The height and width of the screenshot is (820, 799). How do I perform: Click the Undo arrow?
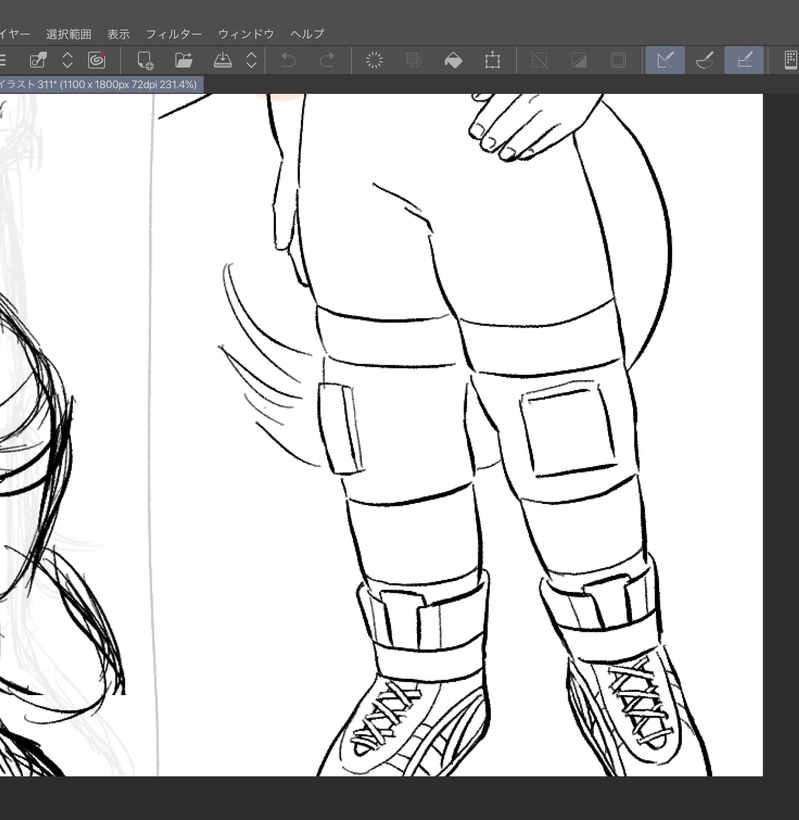click(x=288, y=60)
